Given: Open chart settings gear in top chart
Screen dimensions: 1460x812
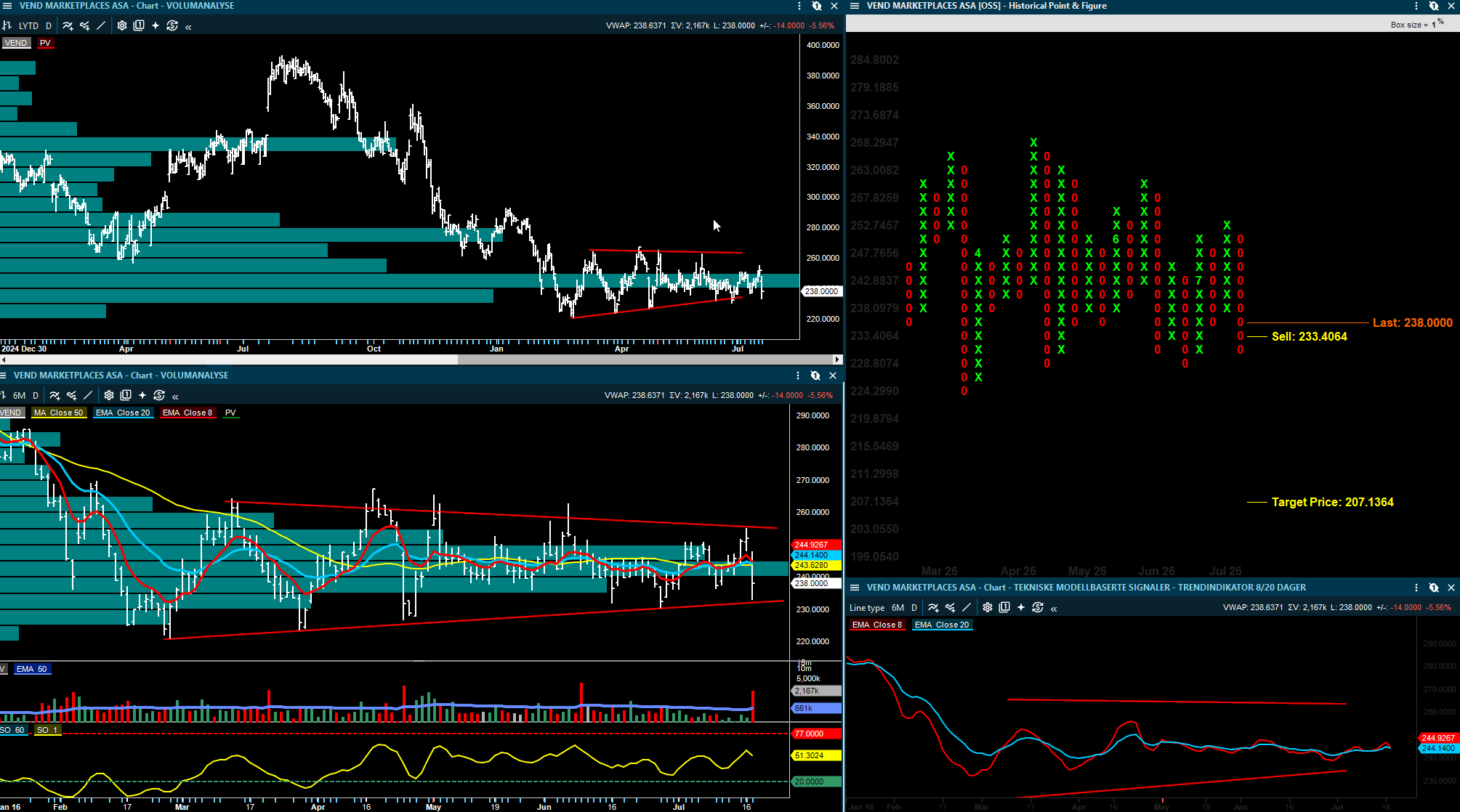Looking at the screenshot, I should coord(122,25).
